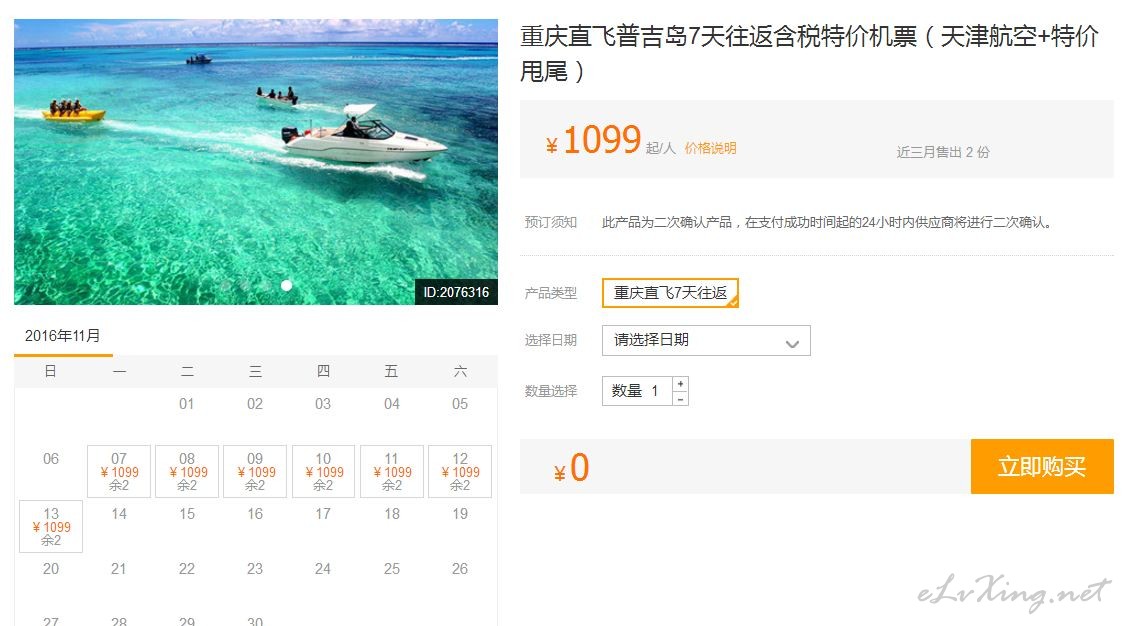Click the ID:2076316 label on image

coord(457,293)
